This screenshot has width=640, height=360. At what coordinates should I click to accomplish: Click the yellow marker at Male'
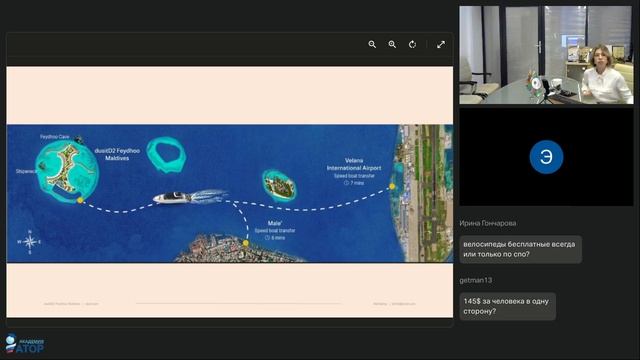click(246, 243)
